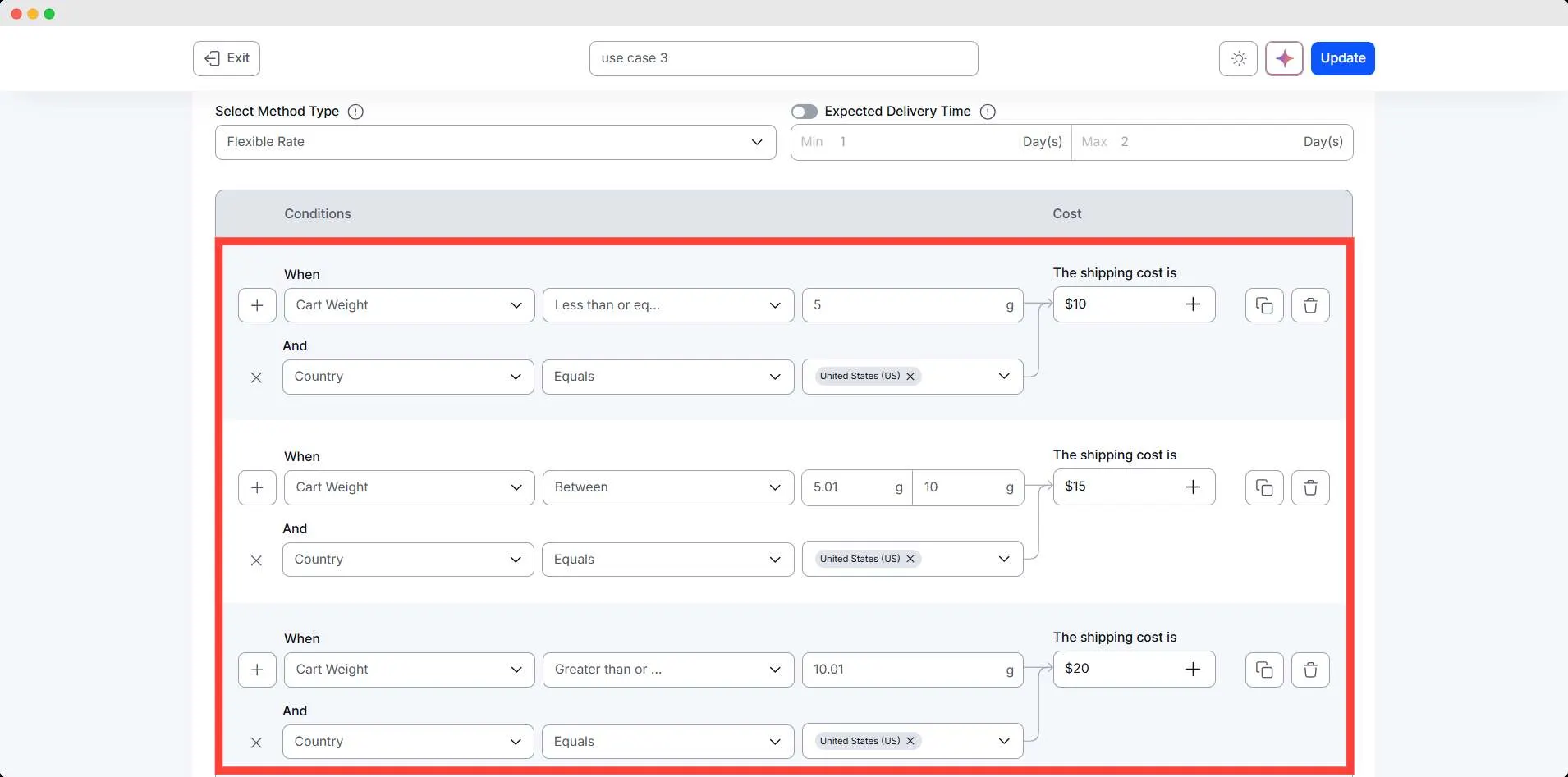Remove the Country condition in first rule
The image size is (1568, 777).
(x=256, y=377)
